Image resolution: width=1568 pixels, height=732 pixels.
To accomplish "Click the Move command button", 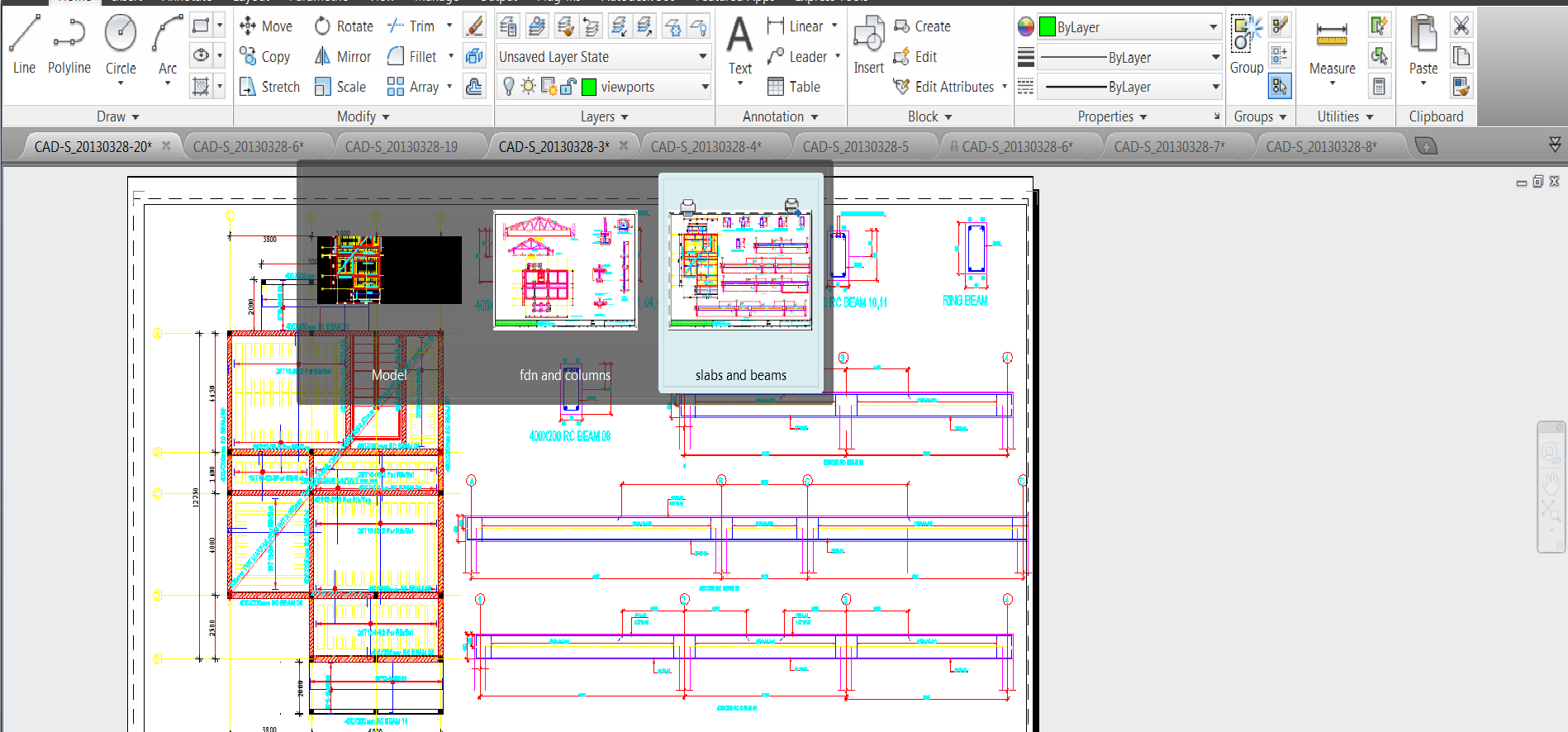I will coord(266,26).
